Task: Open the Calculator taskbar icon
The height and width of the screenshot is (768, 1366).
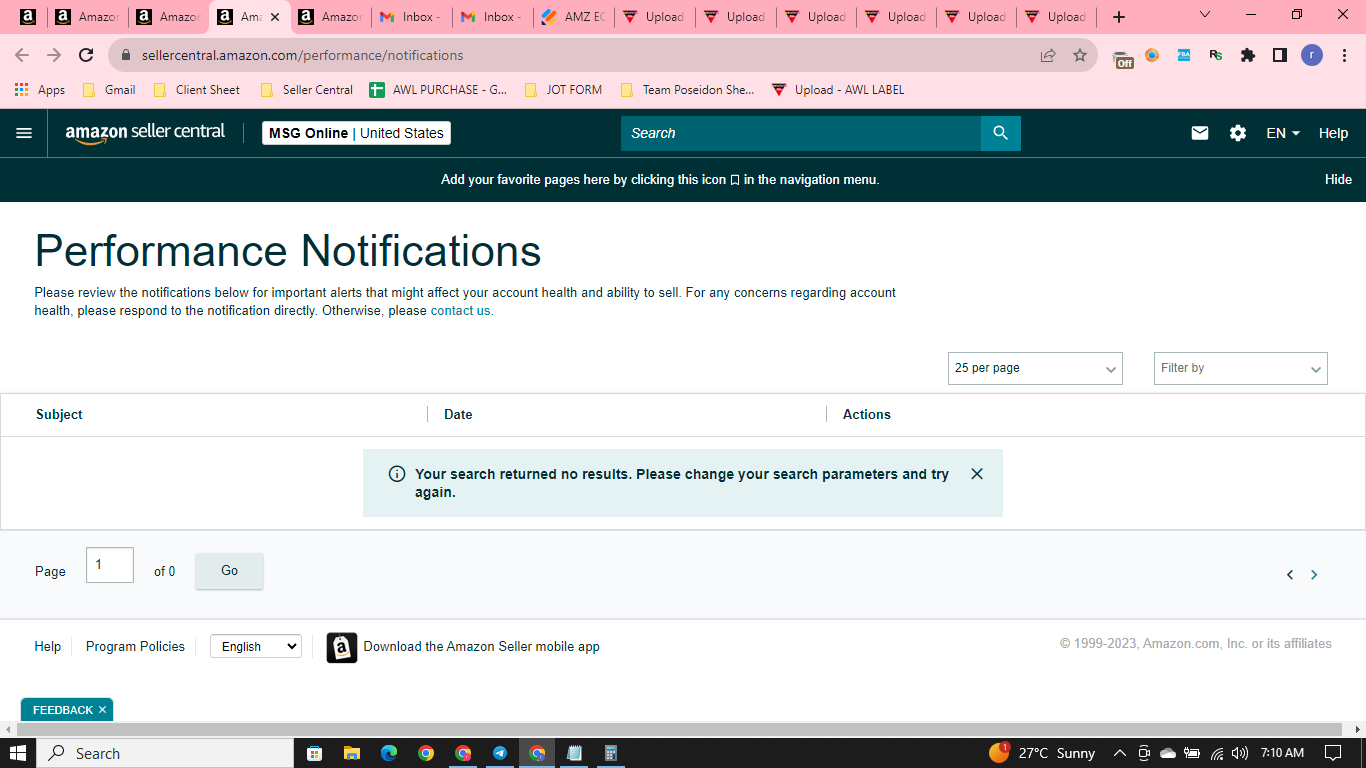Action: pyautogui.click(x=611, y=753)
